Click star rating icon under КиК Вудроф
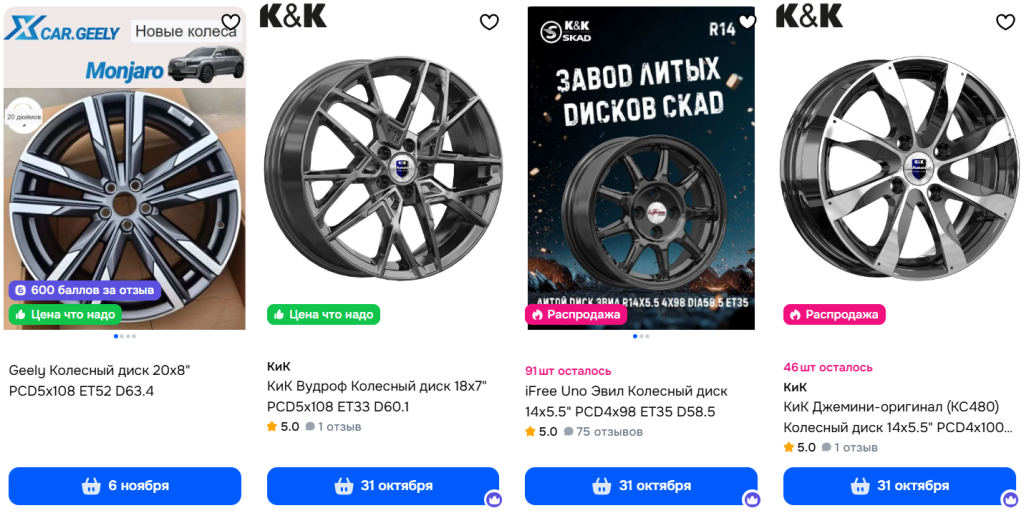The width and height of the screenshot is (1024, 513). point(272,427)
